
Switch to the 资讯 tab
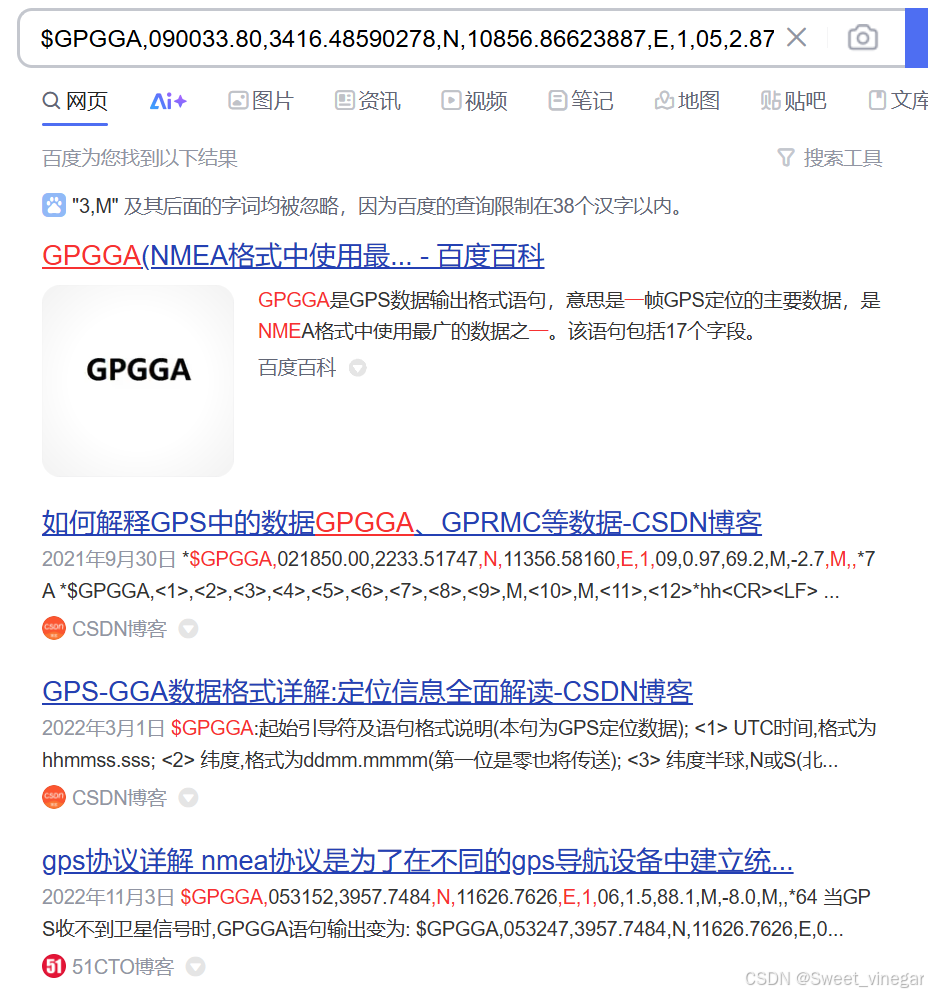[368, 101]
